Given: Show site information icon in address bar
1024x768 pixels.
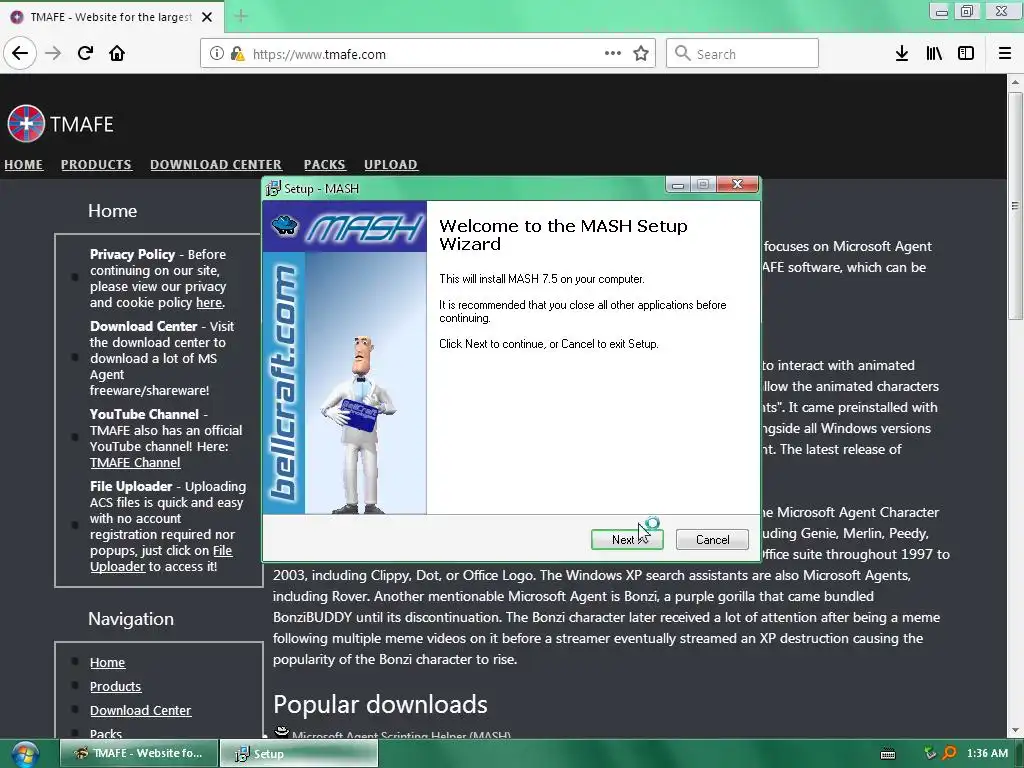Looking at the screenshot, I should (216, 54).
